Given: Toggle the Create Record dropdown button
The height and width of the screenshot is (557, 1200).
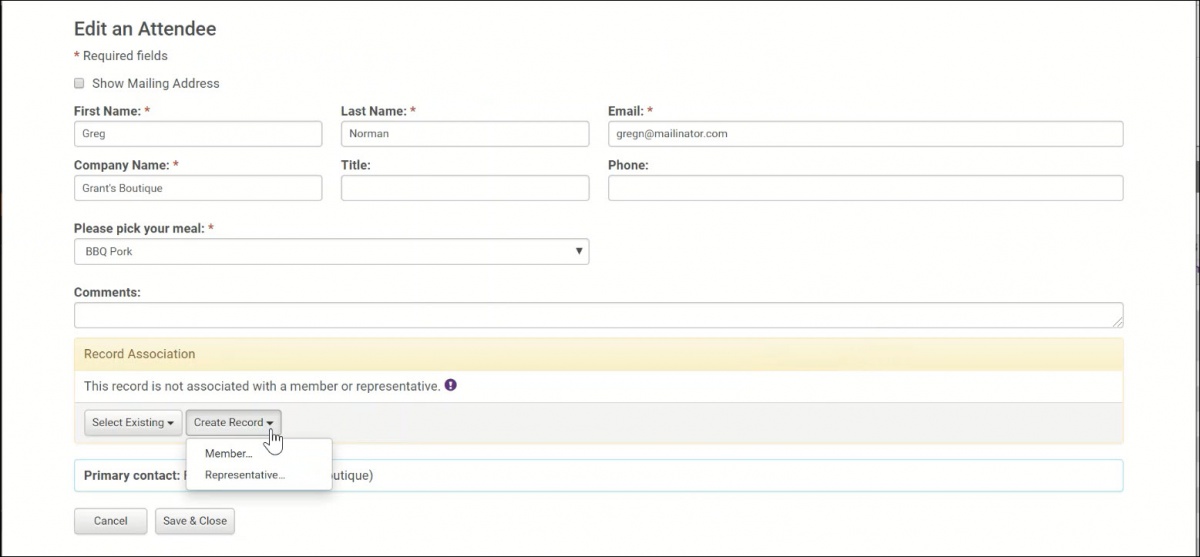Looking at the screenshot, I should click(x=233, y=423).
